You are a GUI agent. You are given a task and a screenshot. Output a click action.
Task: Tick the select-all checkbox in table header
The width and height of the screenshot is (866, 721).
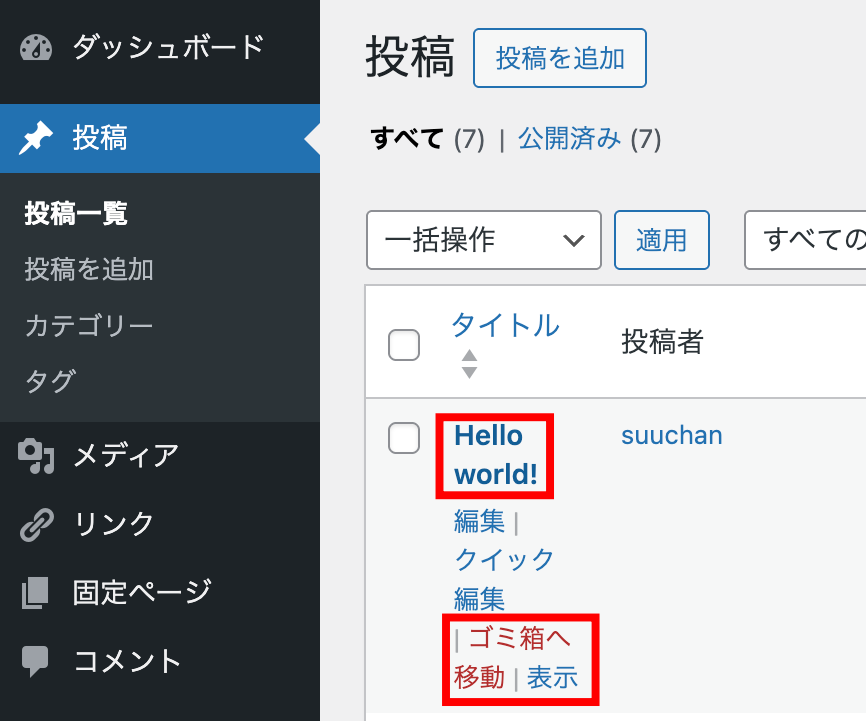[403, 344]
